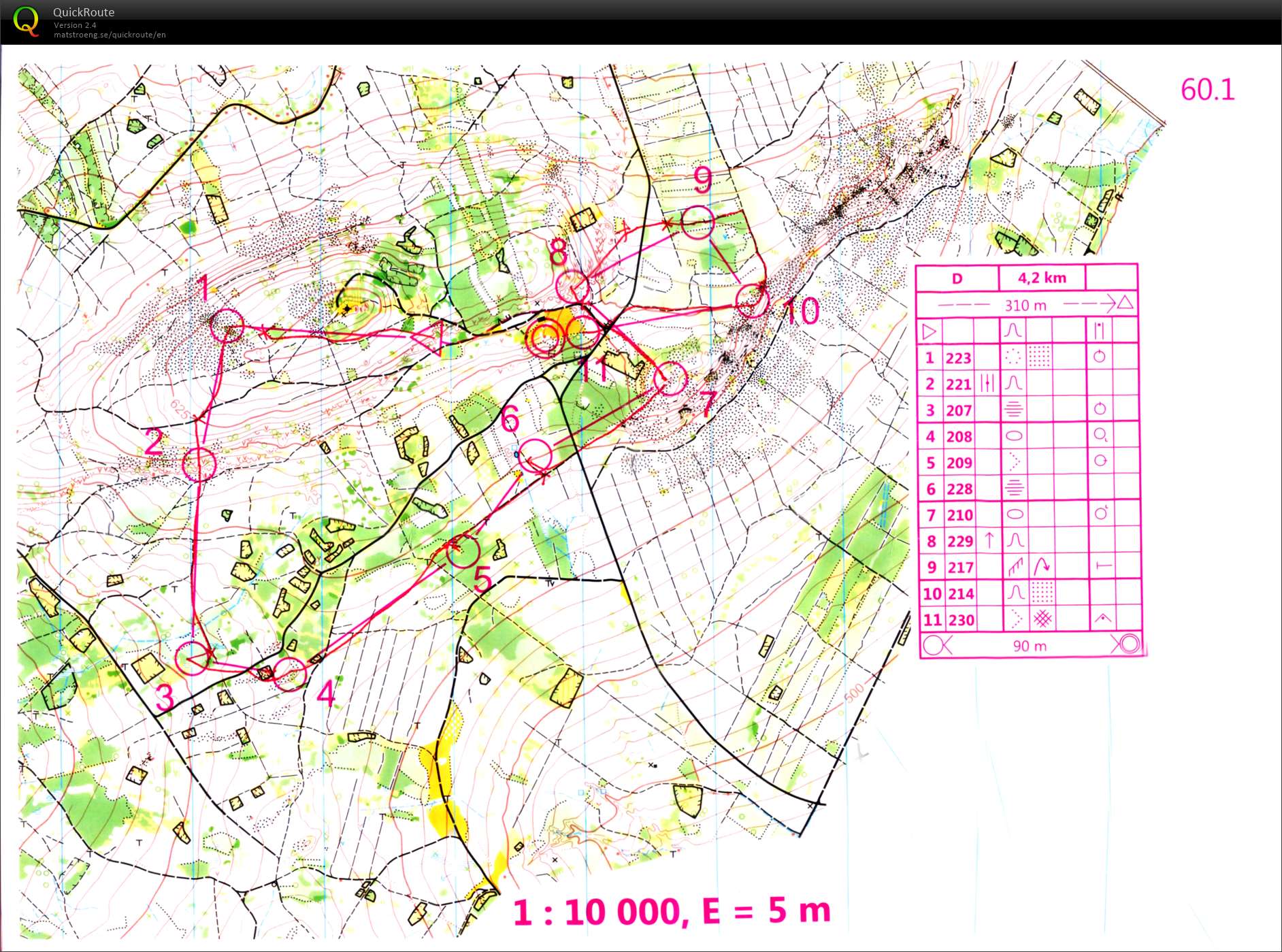This screenshot has width=1282, height=952.
Task: Click control circle 7 on the map
Action: click(x=670, y=378)
